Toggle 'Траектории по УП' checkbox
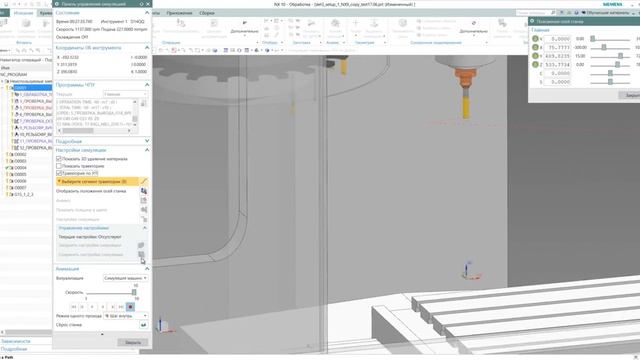640x360 pixels. 59,173
